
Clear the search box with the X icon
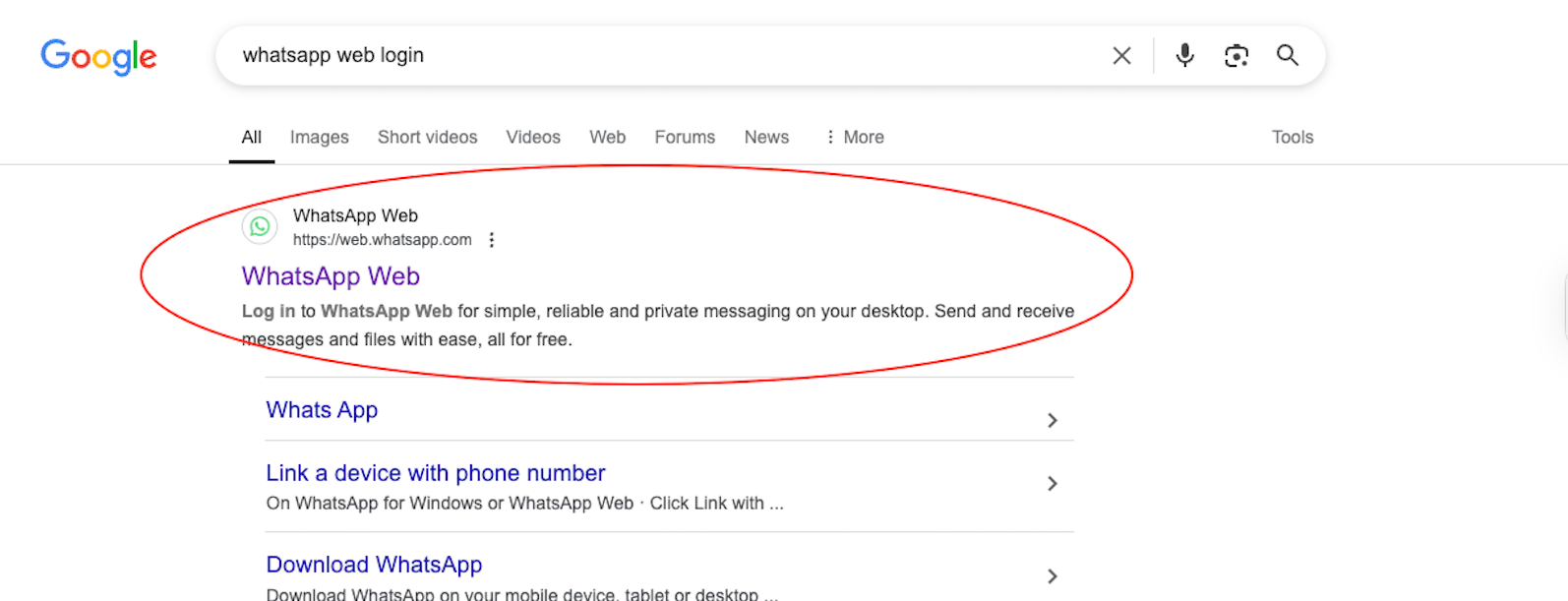pos(1121,56)
